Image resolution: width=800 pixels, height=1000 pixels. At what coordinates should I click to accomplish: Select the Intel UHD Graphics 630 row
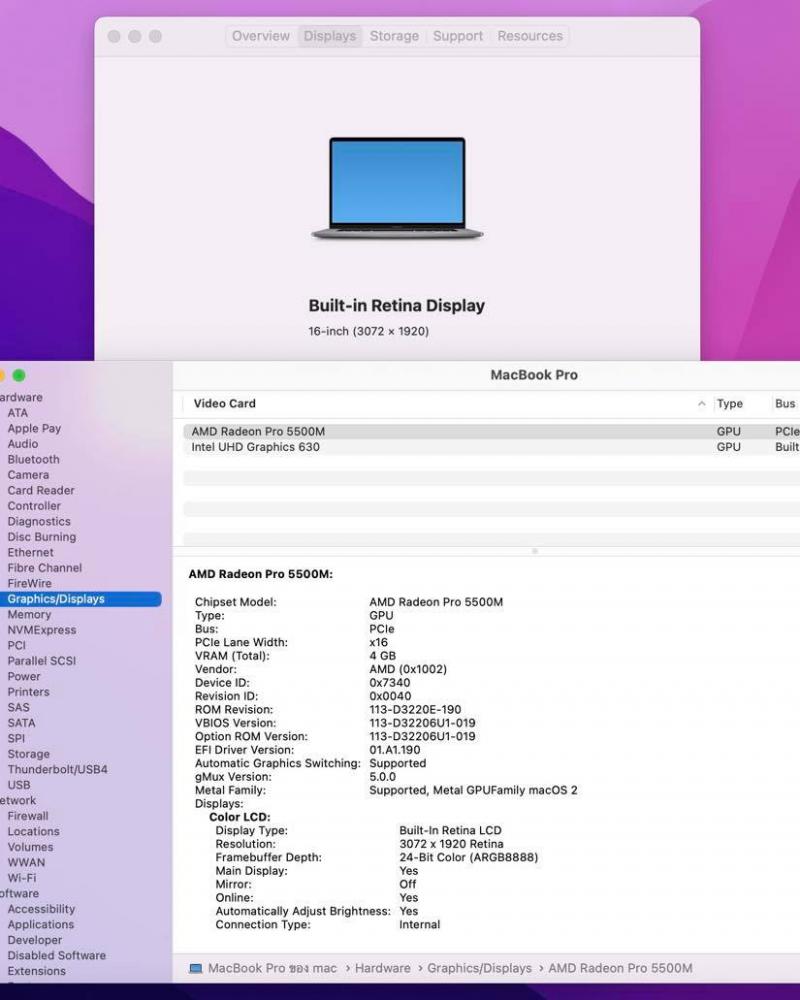[256, 447]
